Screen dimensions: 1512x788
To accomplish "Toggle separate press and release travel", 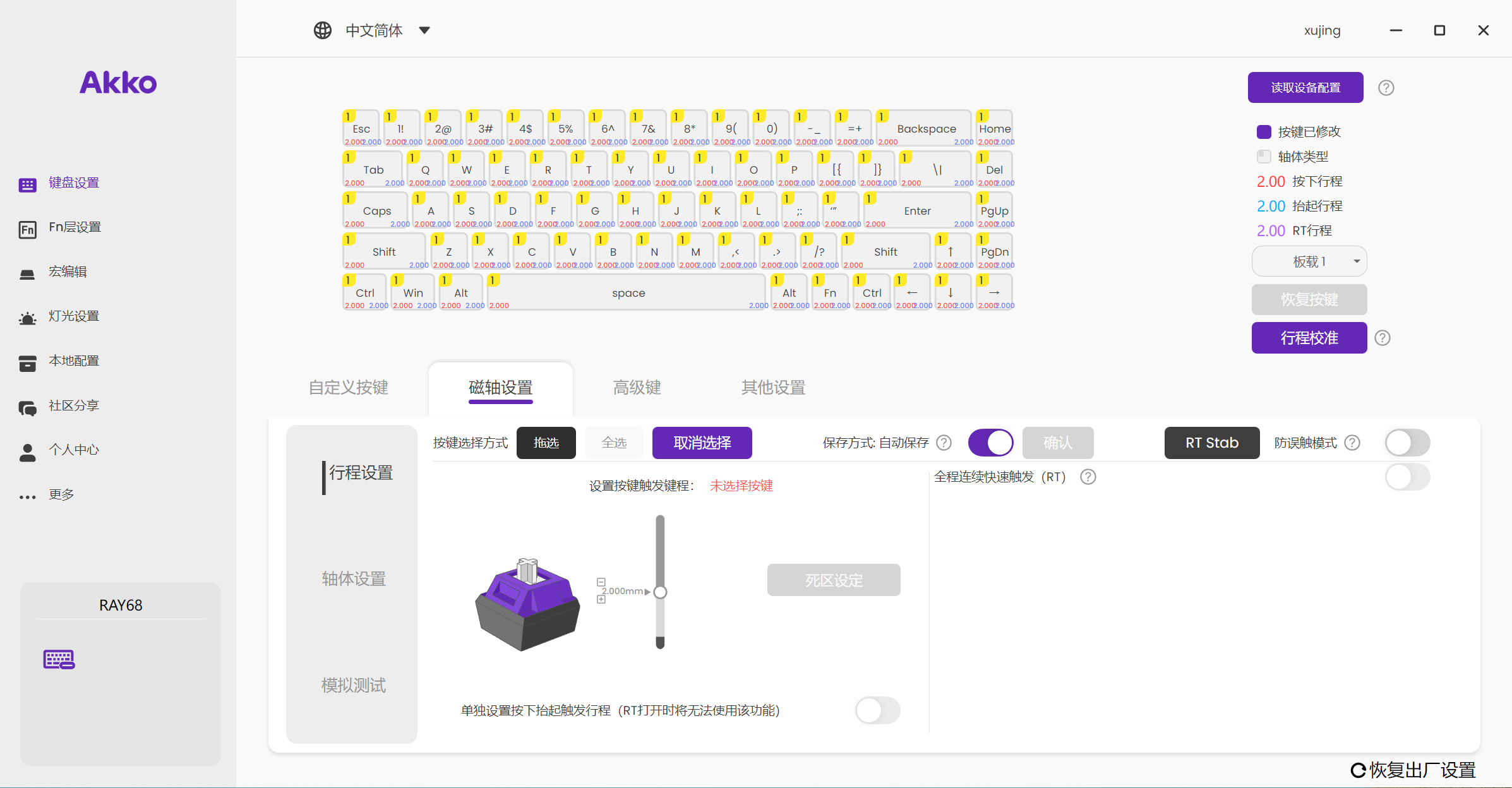I will 877,710.
